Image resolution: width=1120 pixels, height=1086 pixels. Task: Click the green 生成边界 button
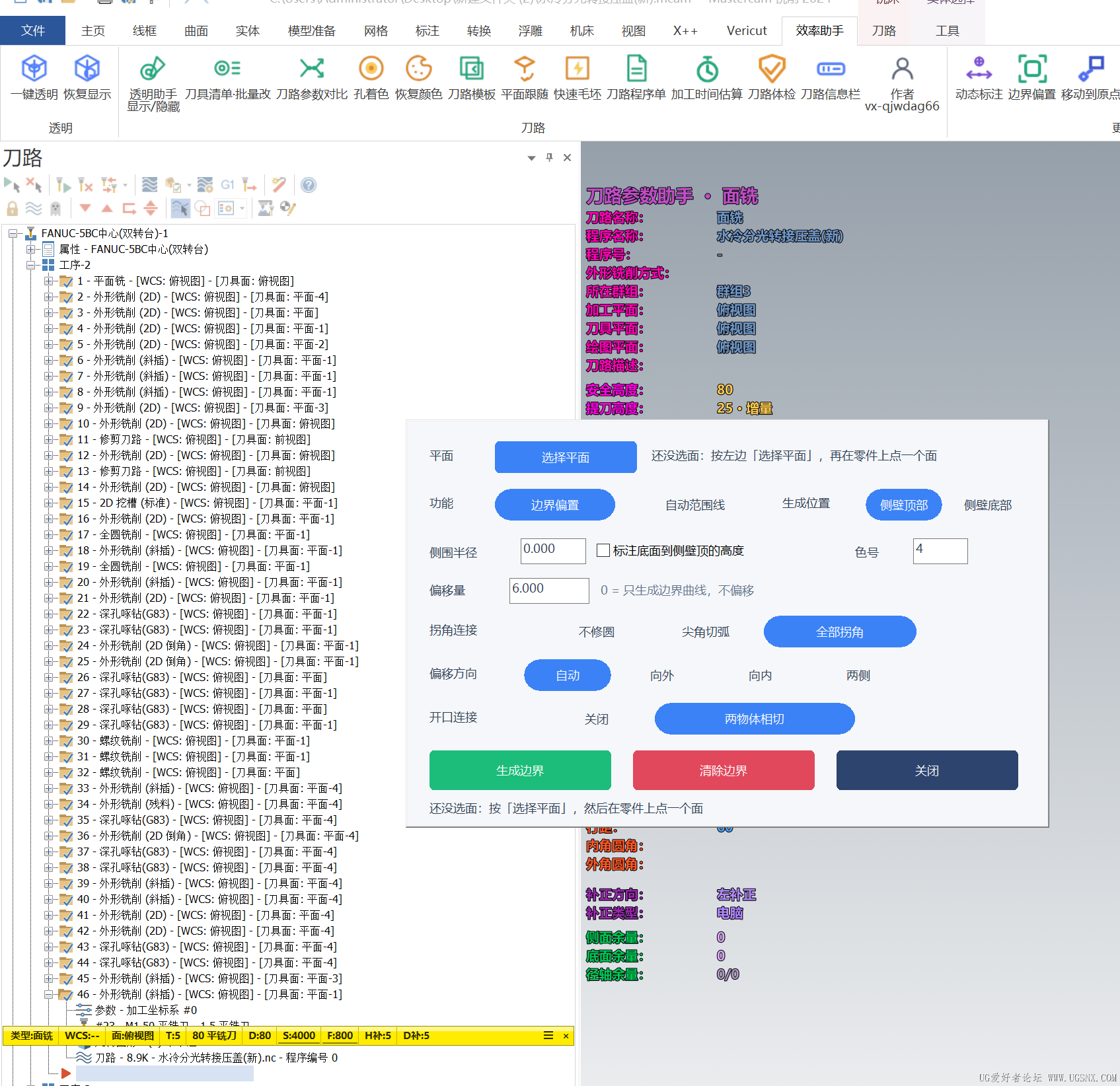520,770
